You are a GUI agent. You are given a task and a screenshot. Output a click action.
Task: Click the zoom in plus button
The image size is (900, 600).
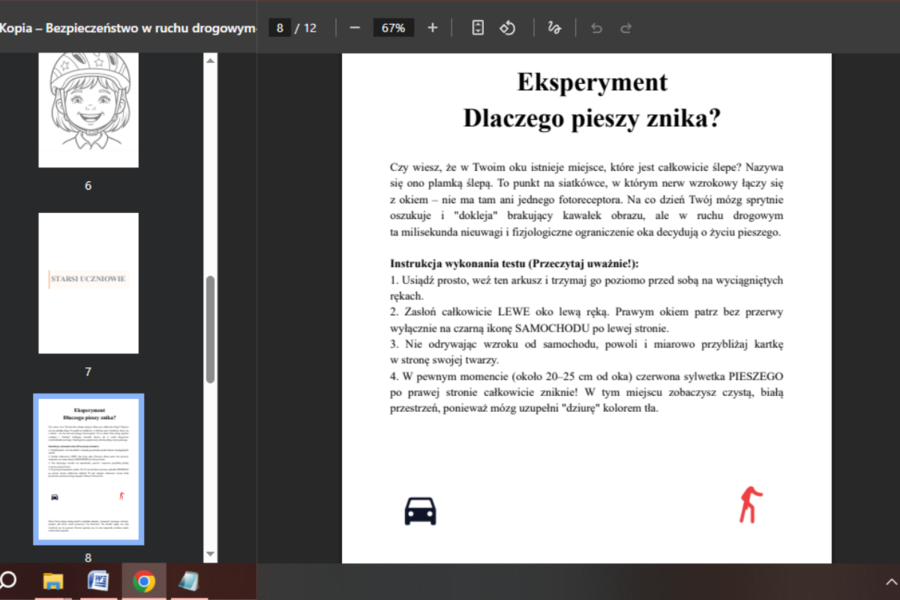(x=432, y=28)
